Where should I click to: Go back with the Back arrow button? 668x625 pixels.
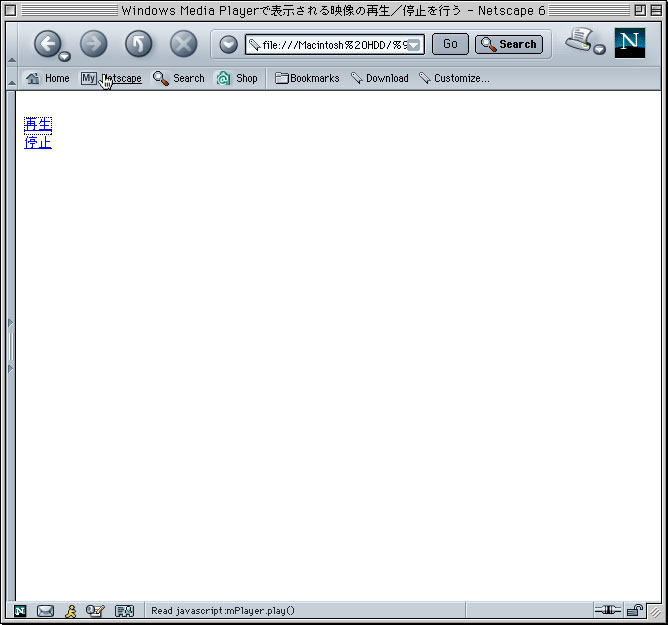[x=47, y=43]
